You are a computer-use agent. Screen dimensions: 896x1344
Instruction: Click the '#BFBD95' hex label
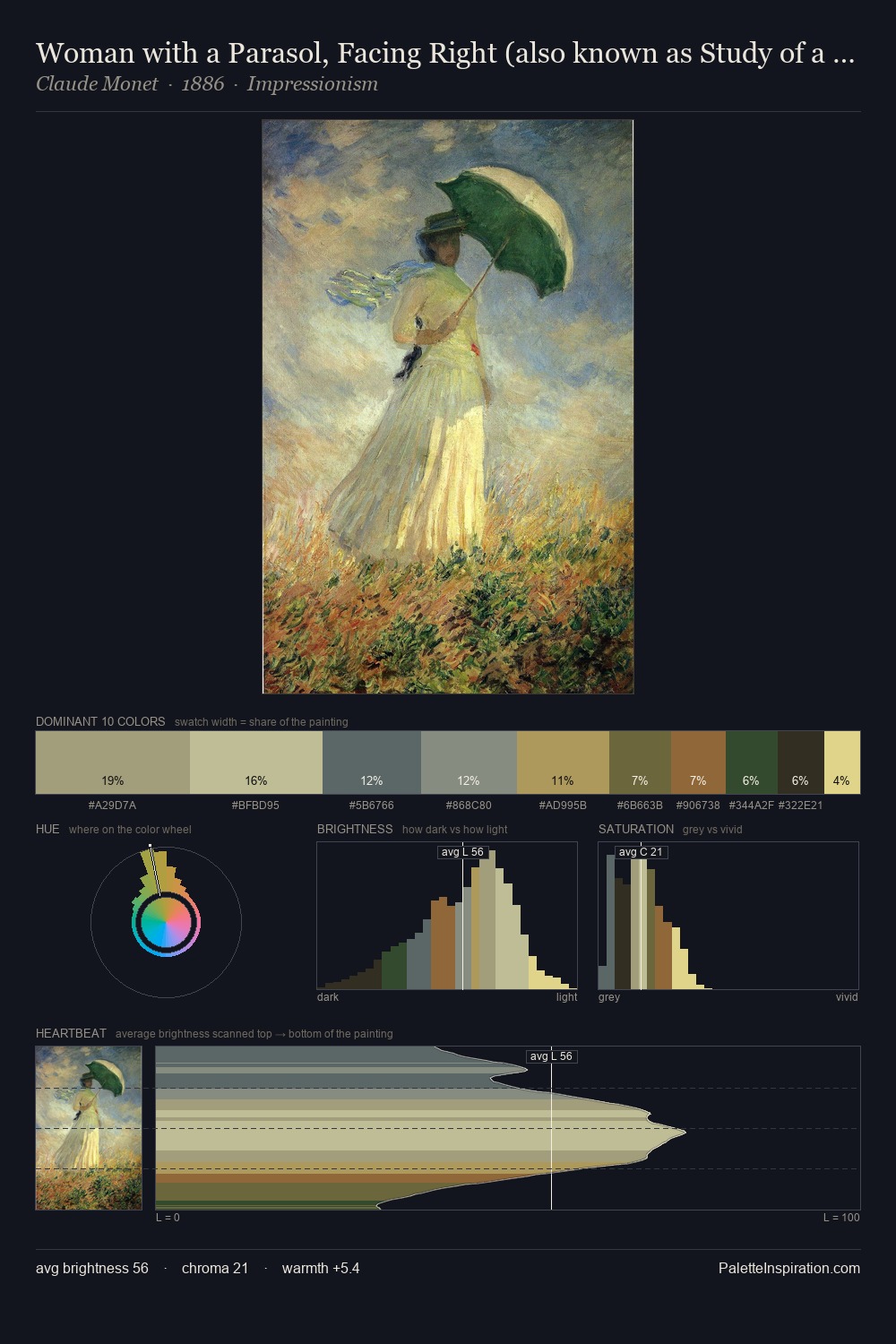click(x=255, y=805)
